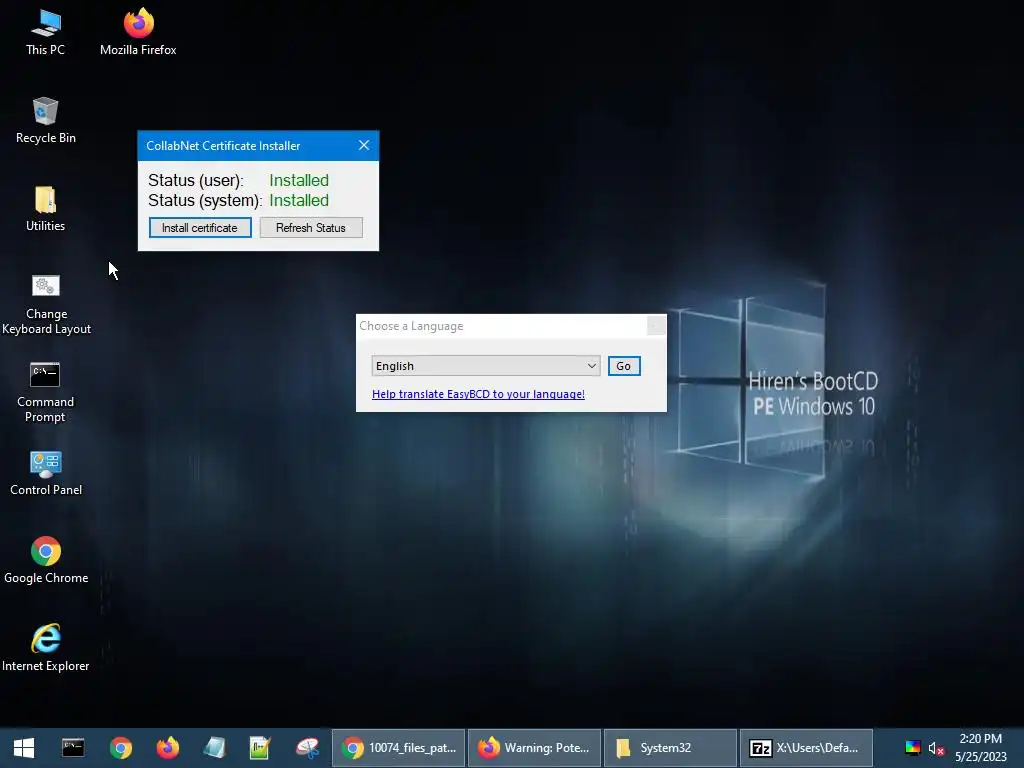Open This PC desktop icon
1024x768 pixels.
tap(46, 32)
